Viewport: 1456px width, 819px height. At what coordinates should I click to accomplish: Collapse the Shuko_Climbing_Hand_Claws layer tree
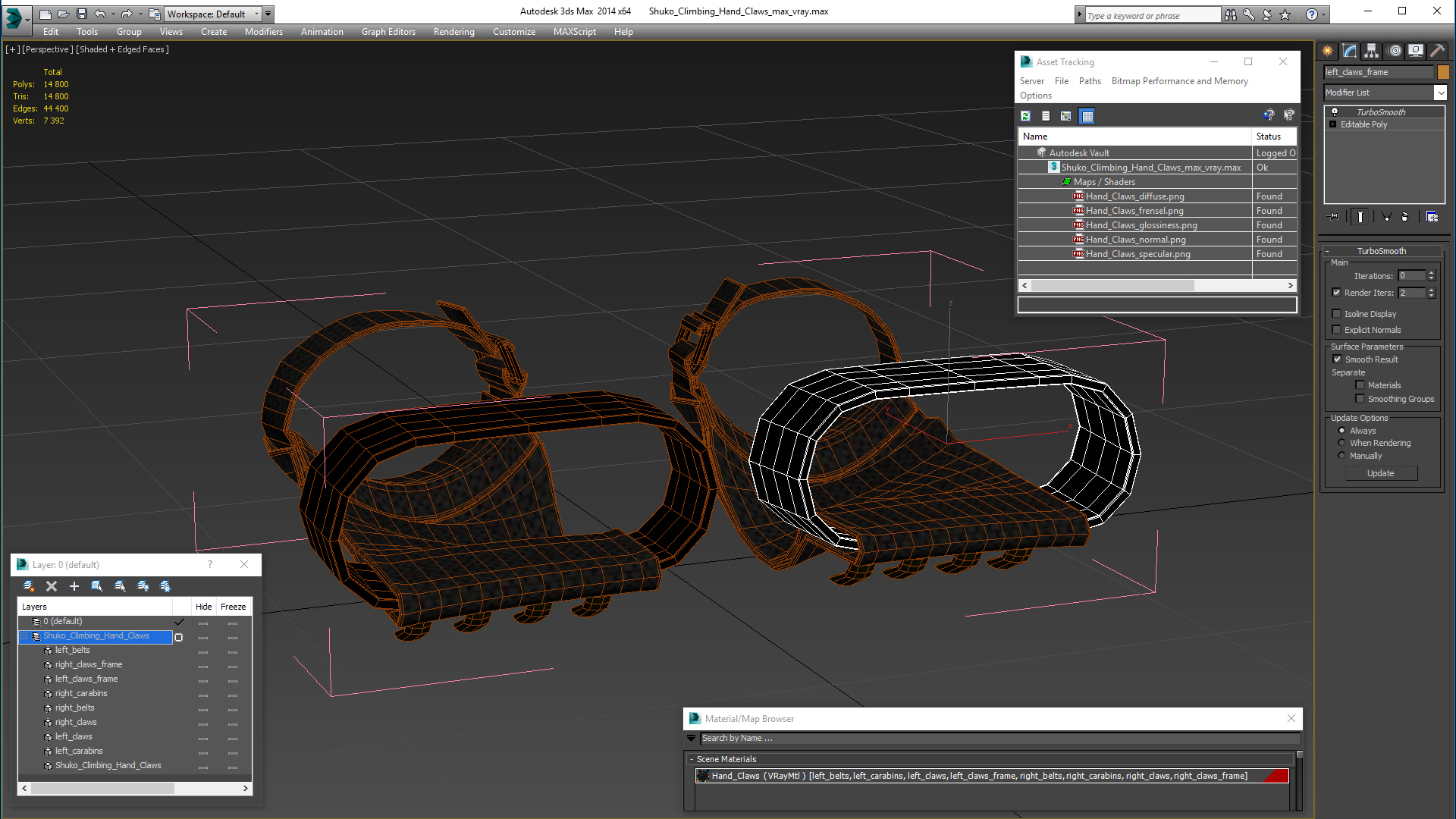pyautogui.click(x=24, y=636)
